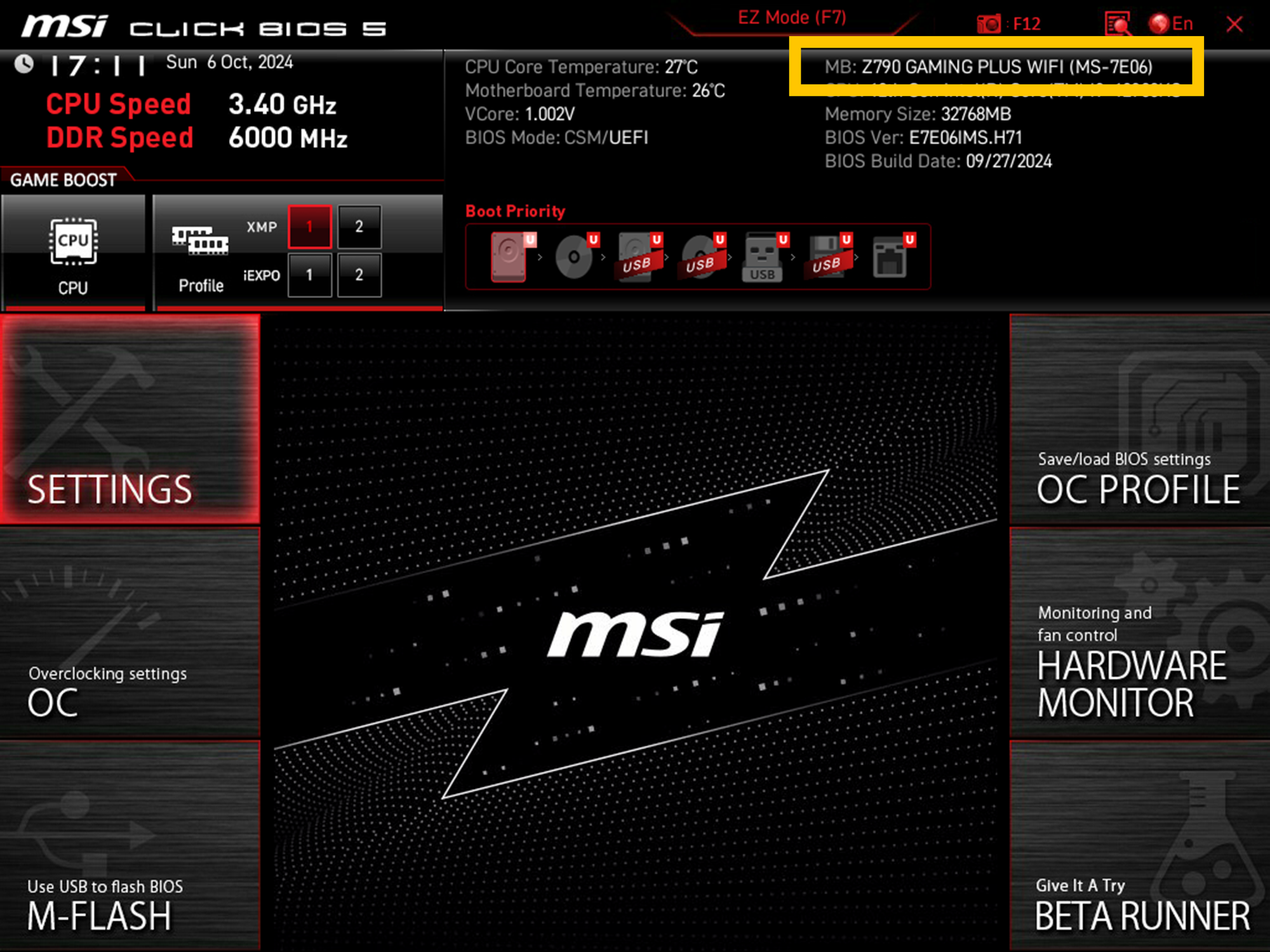Viewport: 1270px width, 952px height.
Task: Switch to EZ Mode (F7)
Action: (792, 17)
